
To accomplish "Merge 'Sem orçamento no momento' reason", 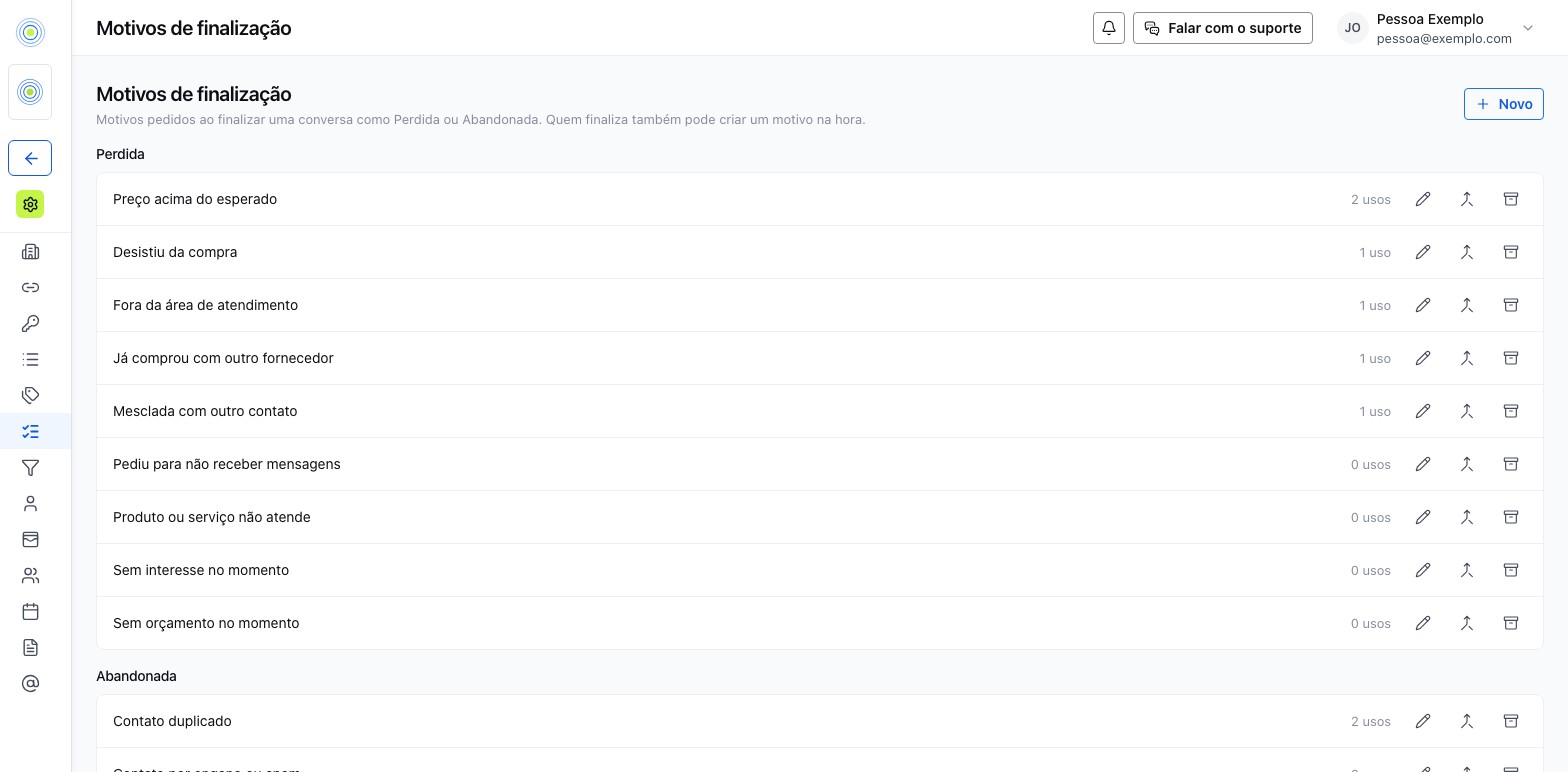I will (x=1467, y=623).
